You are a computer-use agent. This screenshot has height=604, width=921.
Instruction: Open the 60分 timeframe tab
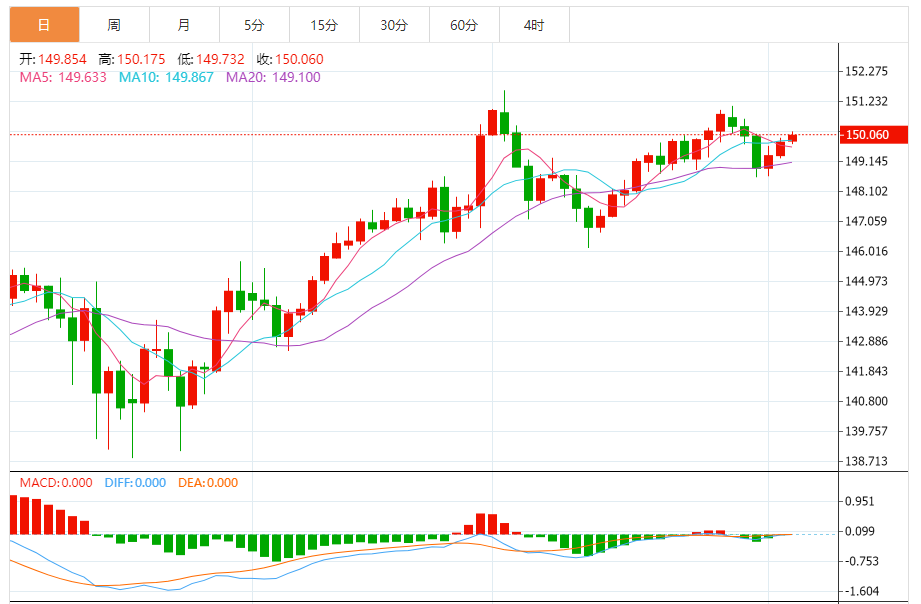463,25
